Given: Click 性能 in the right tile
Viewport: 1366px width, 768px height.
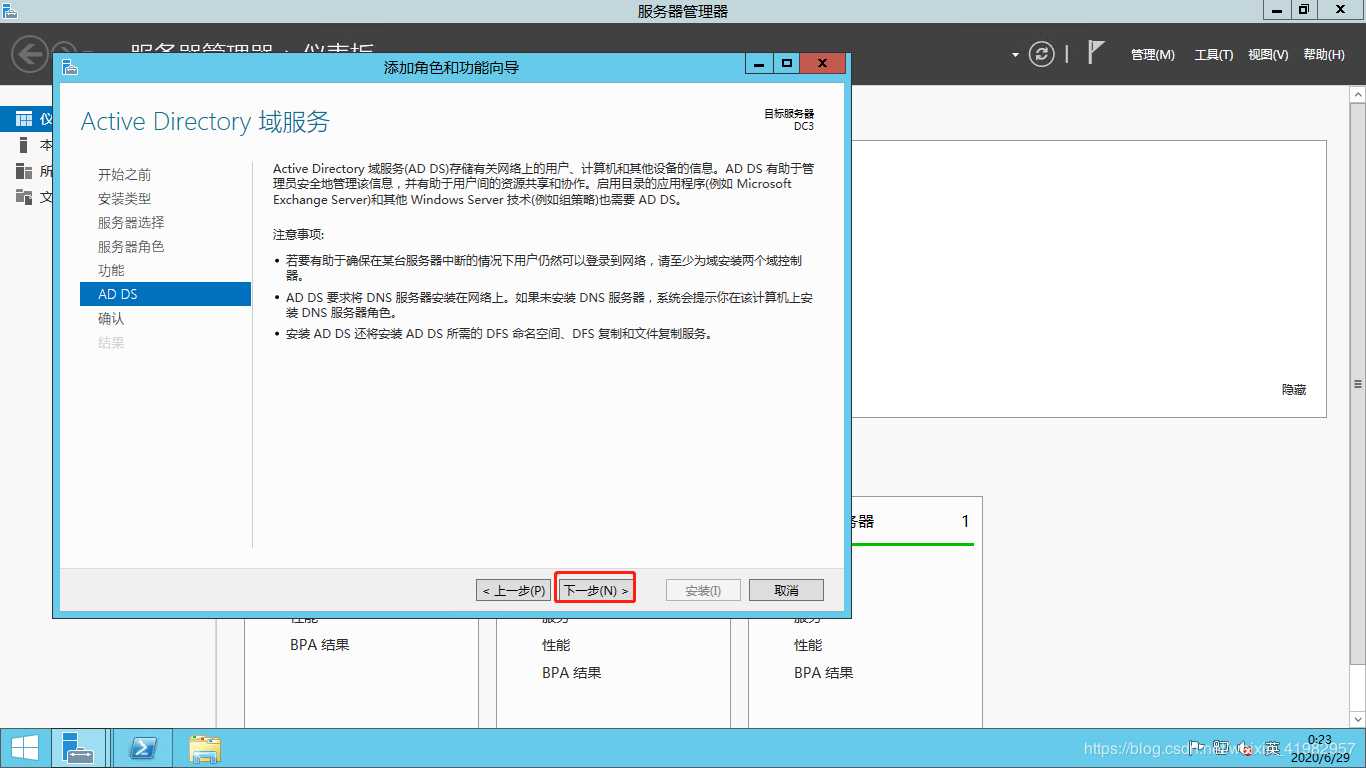Looking at the screenshot, I should pos(808,645).
